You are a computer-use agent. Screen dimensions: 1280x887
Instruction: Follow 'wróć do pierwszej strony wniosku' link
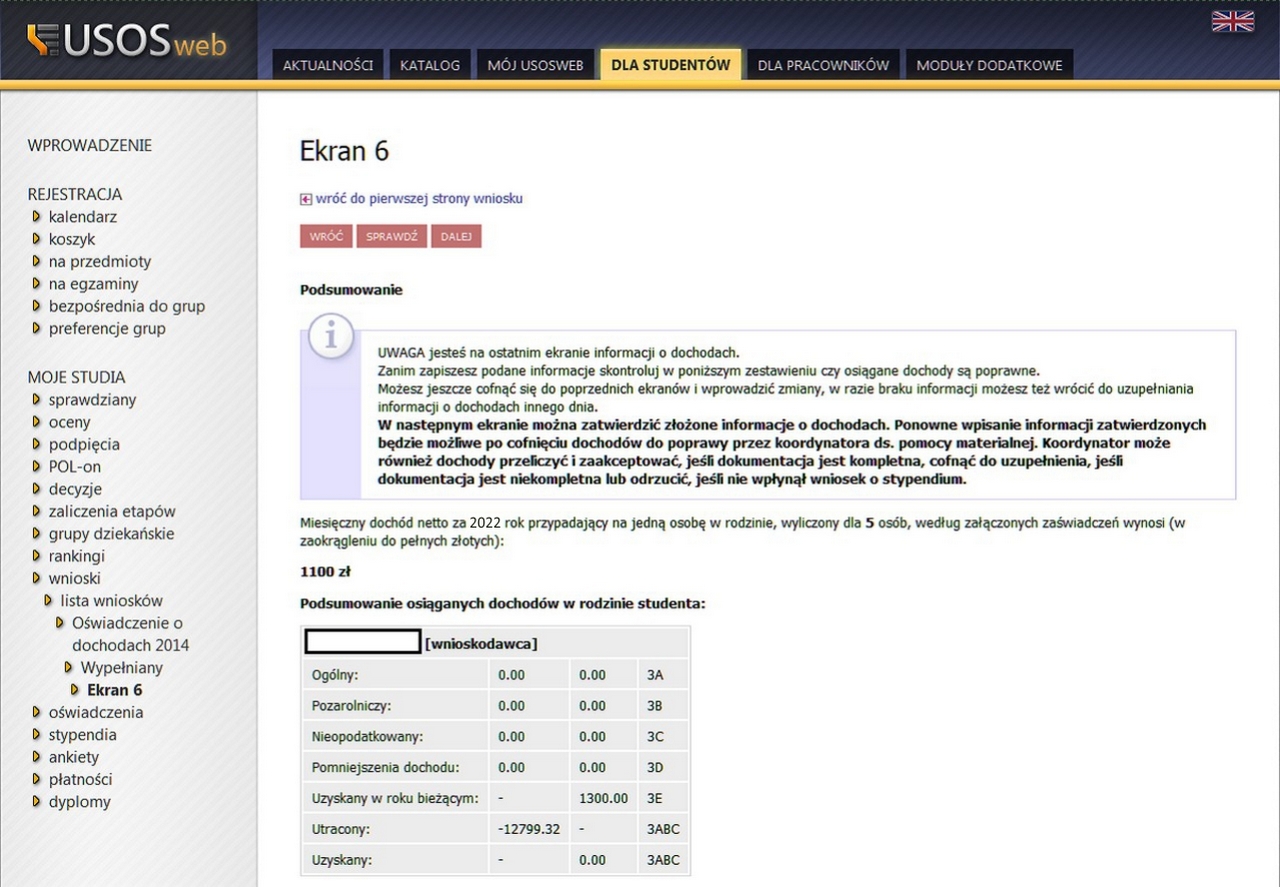[x=419, y=199]
